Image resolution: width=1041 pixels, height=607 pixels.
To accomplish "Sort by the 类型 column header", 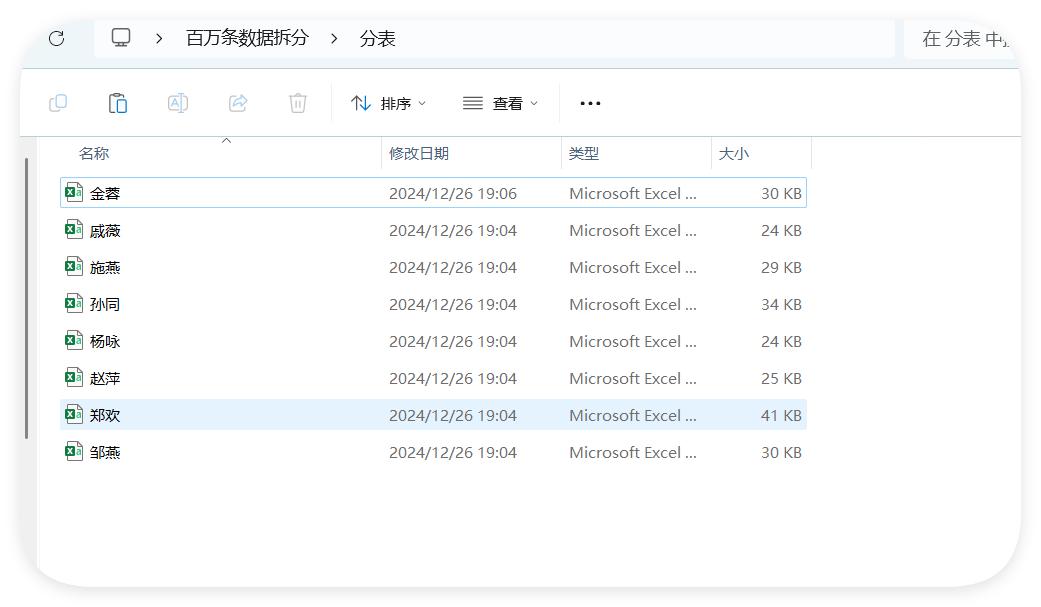I will click(584, 153).
